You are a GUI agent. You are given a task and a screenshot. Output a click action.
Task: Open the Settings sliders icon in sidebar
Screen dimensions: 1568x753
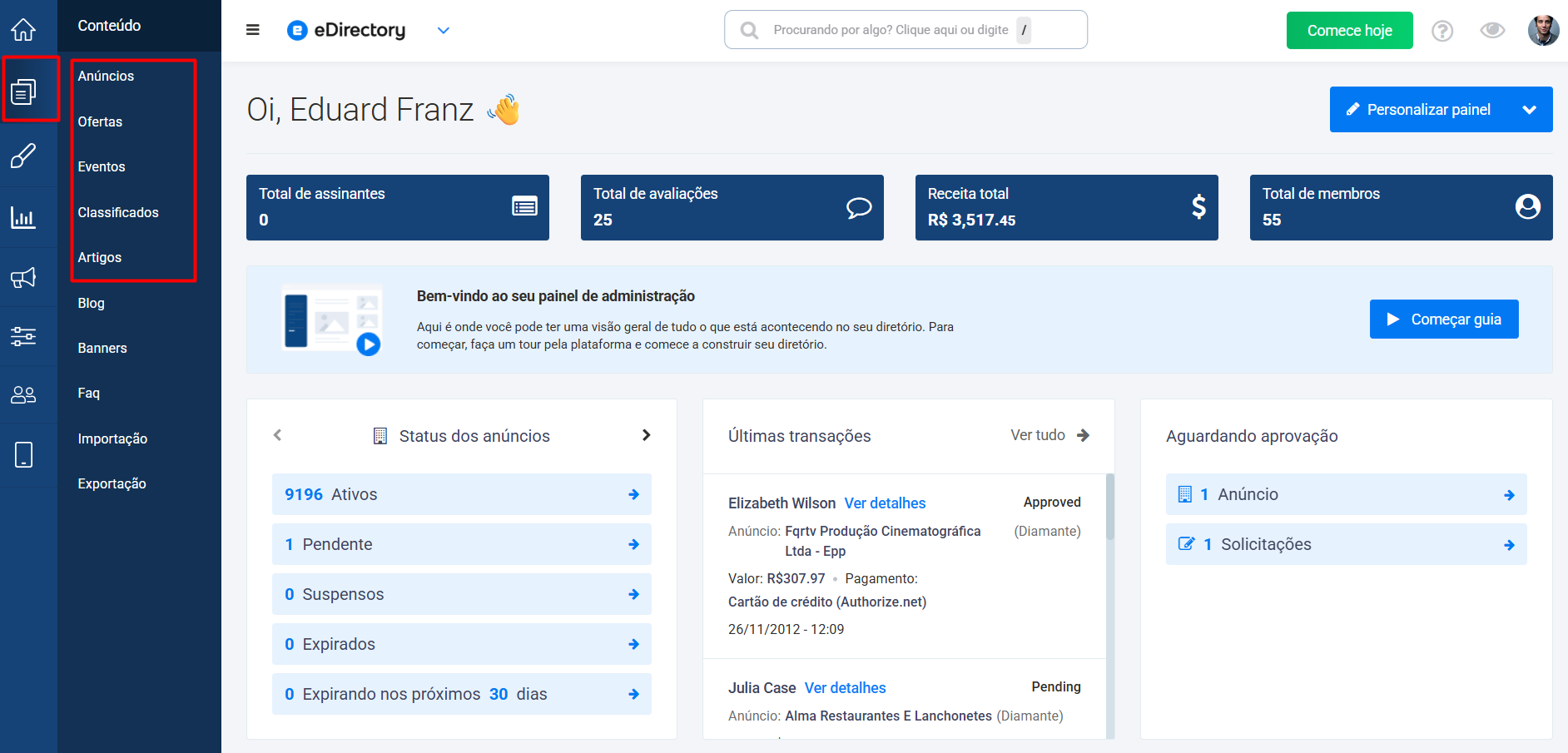point(23,336)
